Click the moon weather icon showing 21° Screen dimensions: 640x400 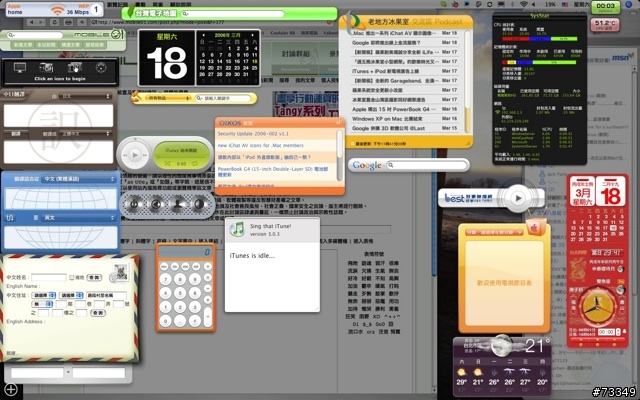point(501,346)
